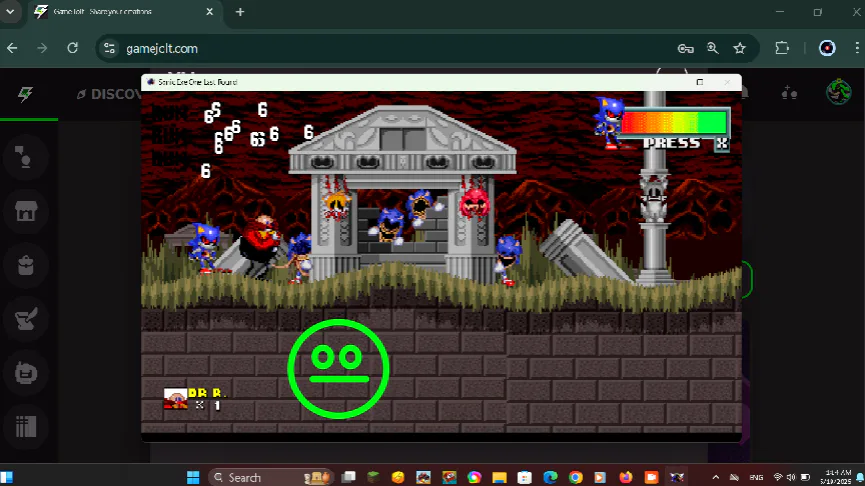Open Task View in taskbar

[x=349, y=477]
